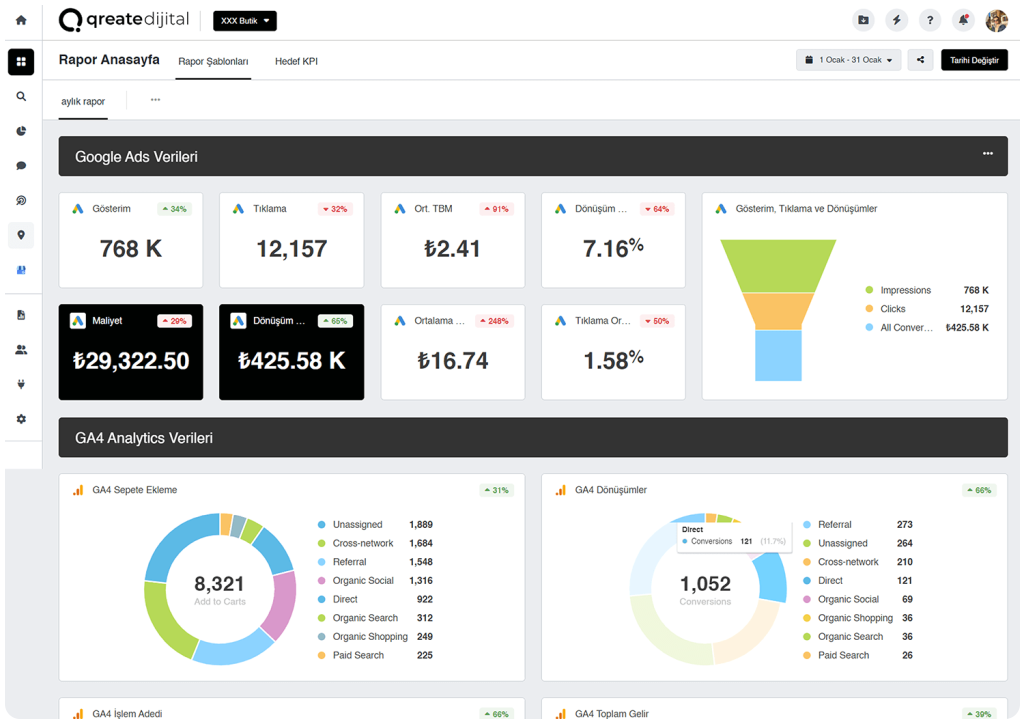The height and width of the screenshot is (724, 1024).
Task: Switch to the Rapor Şablonları tab
Action: click(213, 61)
